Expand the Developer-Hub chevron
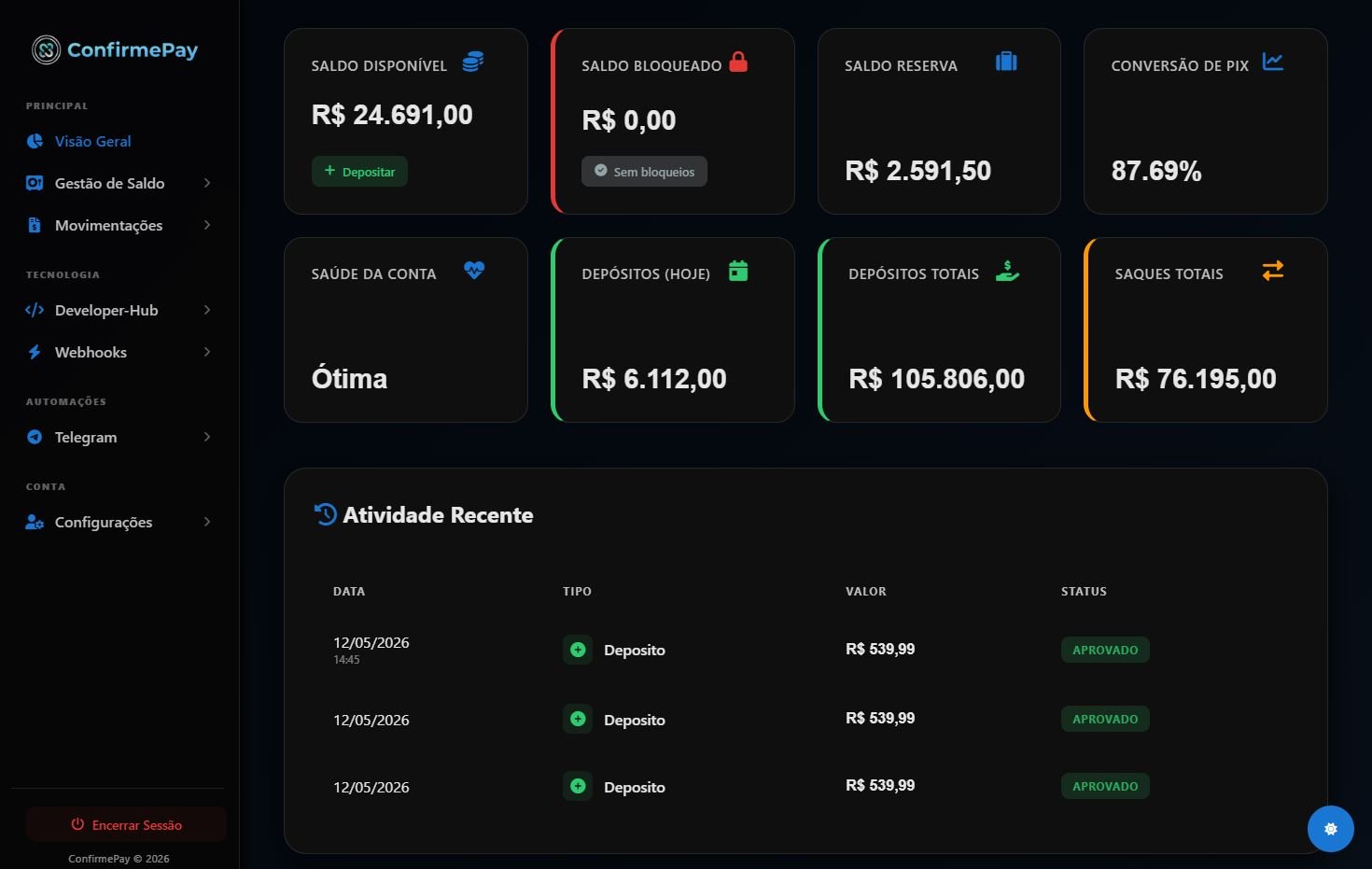1372x869 pixels. [207, 310]
